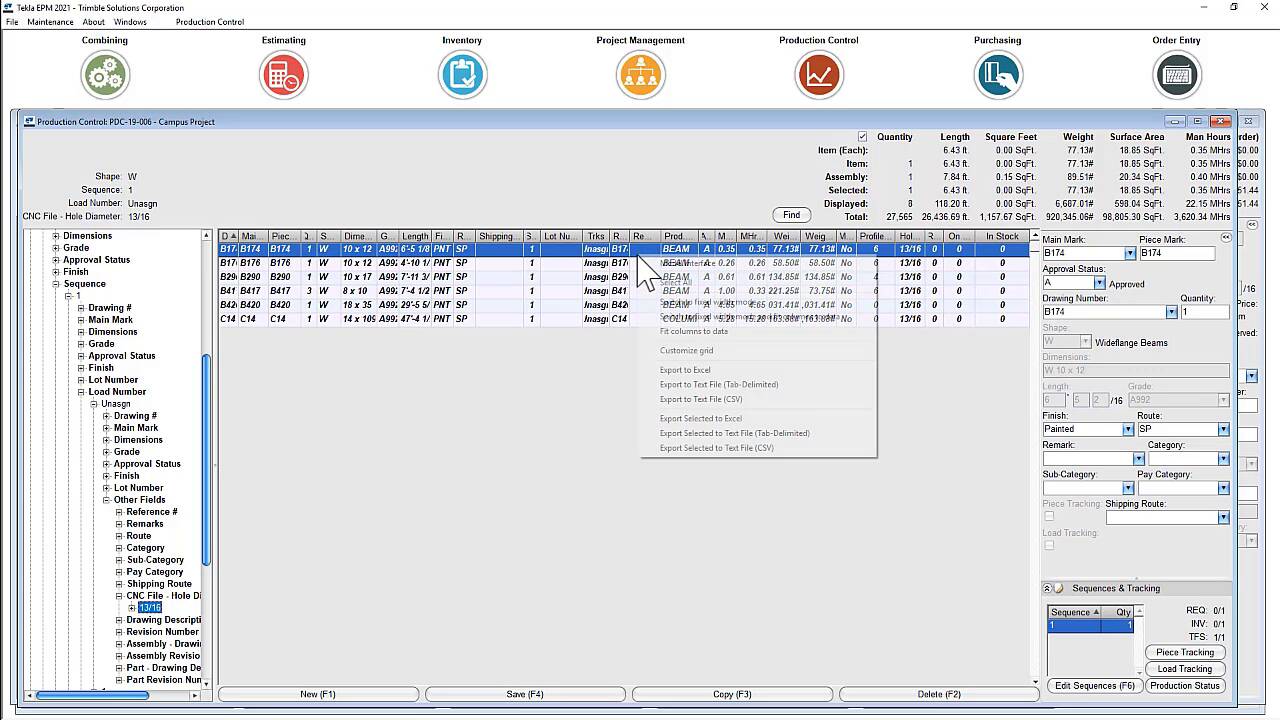The width and height of the screenshot is (1280, 720).
Task: Open the Shipping Route dropdown
Action: [1223, 517]
